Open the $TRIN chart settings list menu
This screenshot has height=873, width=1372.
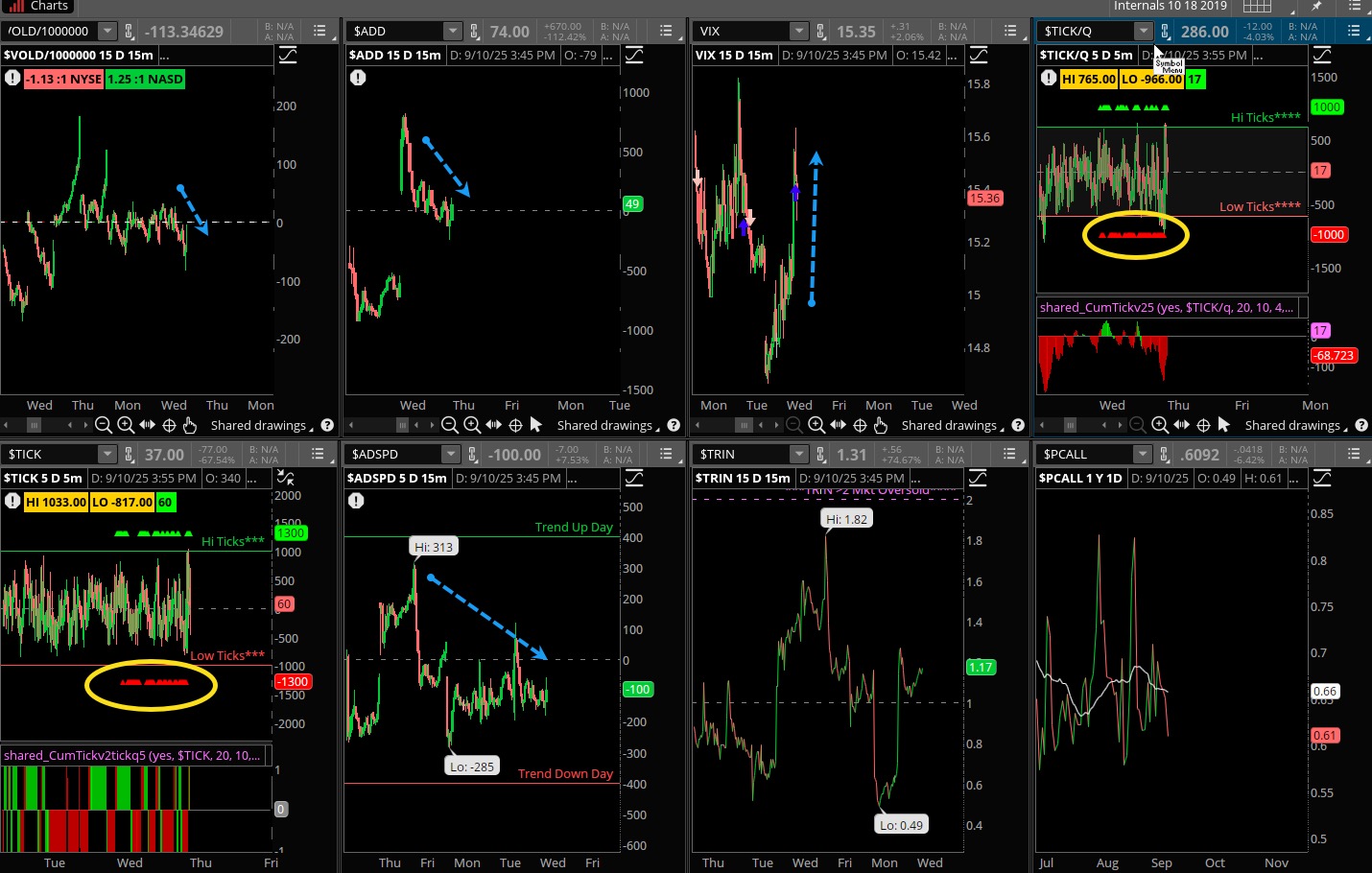(1010, 455)
